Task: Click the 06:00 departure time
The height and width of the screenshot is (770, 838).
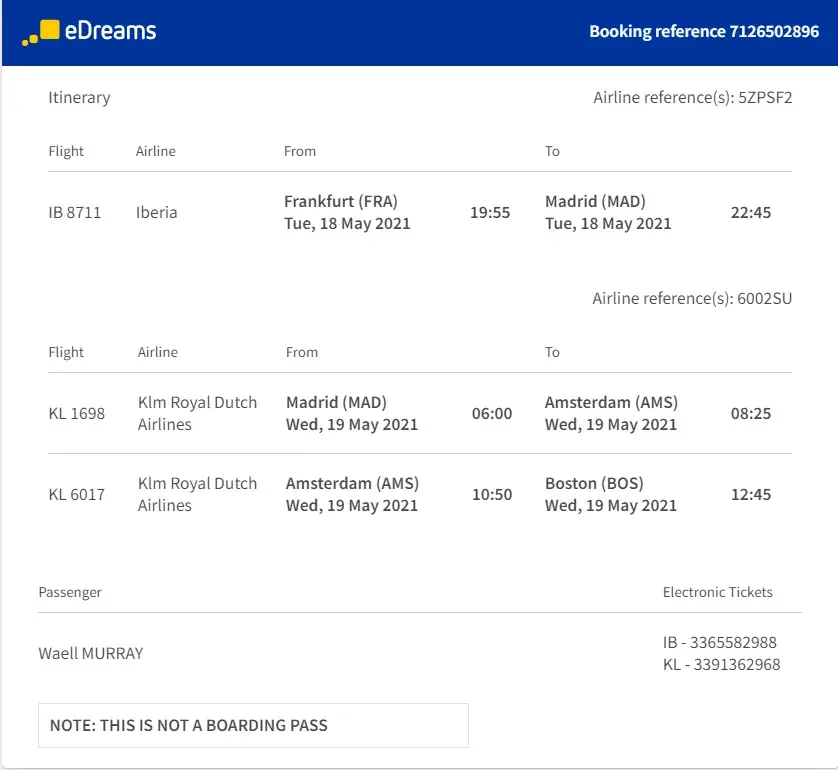Action: point(492,413)
